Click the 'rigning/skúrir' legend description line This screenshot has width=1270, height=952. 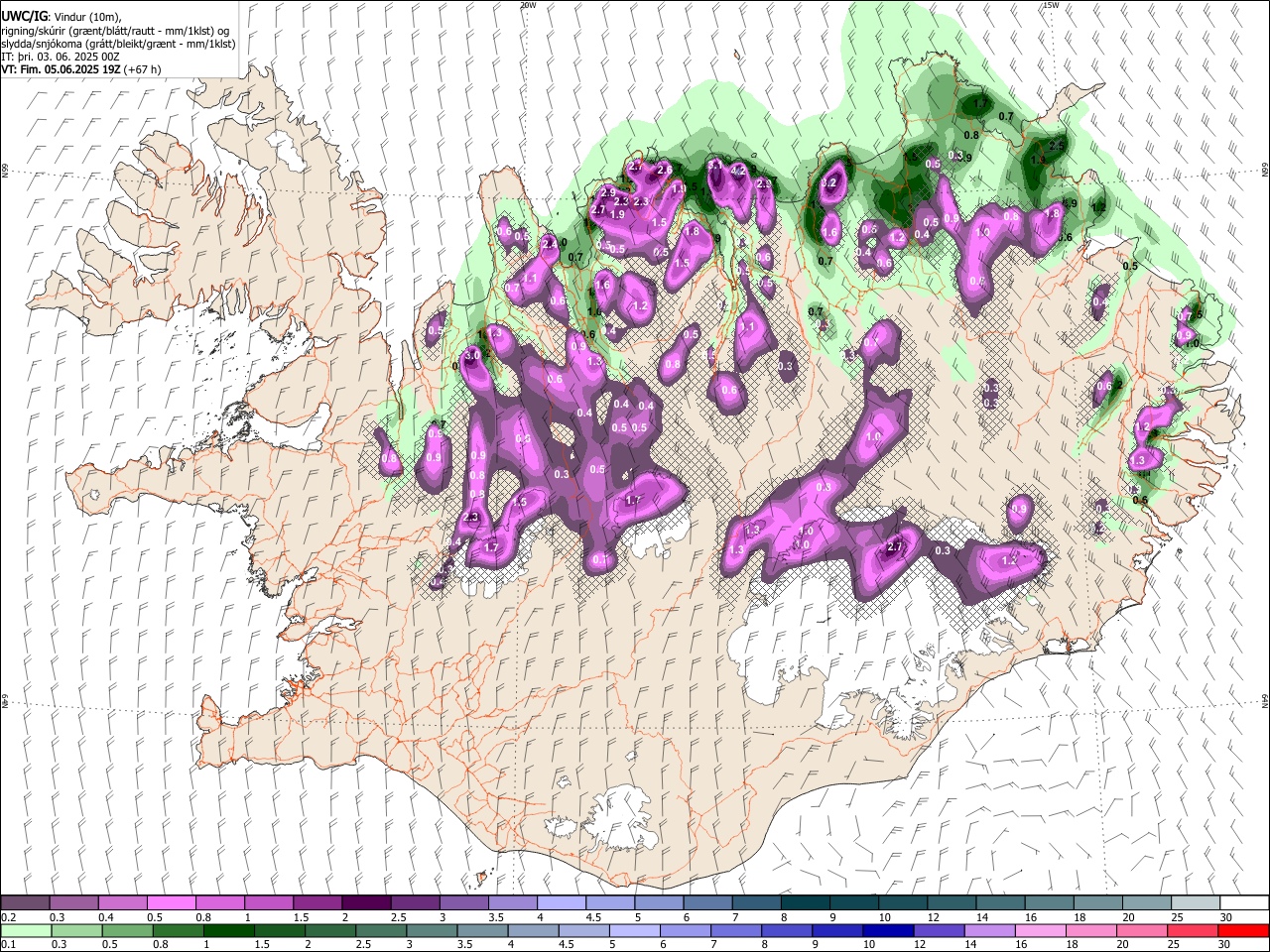115,31
